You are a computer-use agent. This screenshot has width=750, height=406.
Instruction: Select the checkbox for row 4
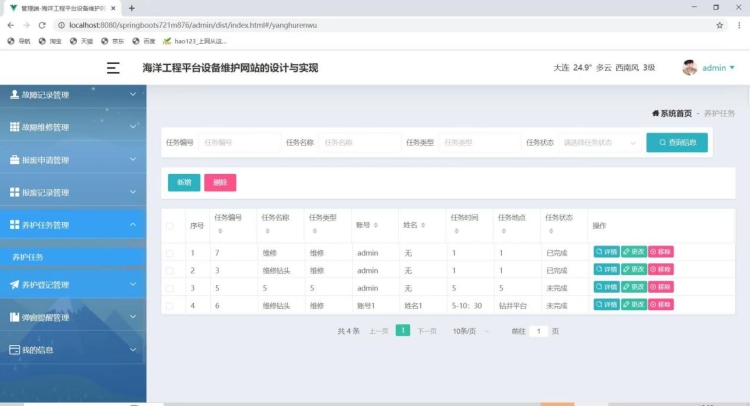pos(170,304)
